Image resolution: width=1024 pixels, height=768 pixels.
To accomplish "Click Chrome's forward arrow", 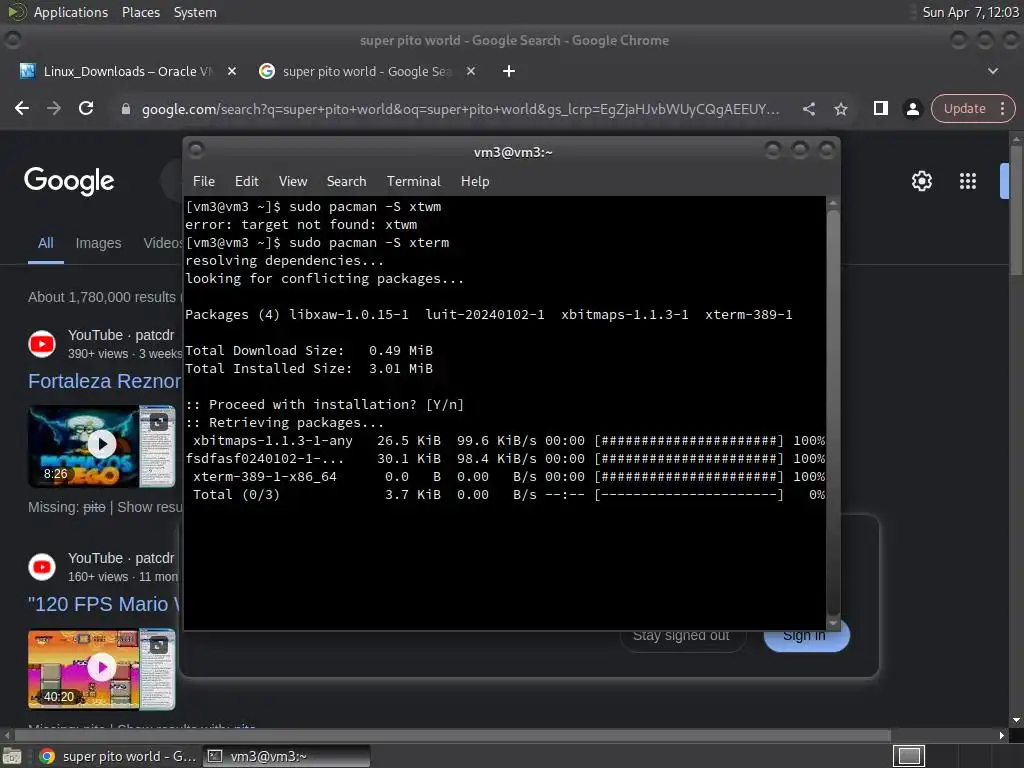I will click(x=54, y=108).
